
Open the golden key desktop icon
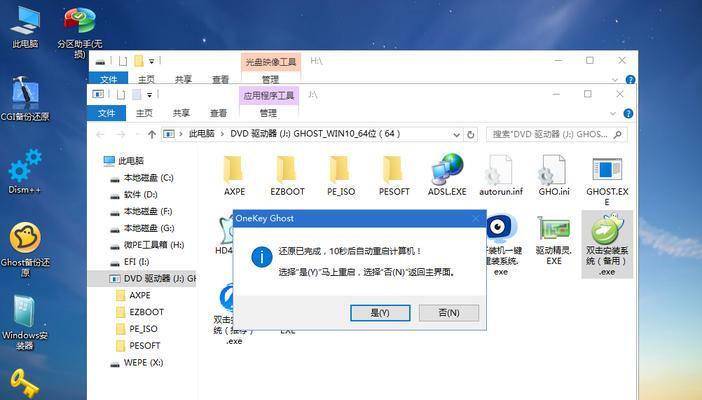[24, 383]
